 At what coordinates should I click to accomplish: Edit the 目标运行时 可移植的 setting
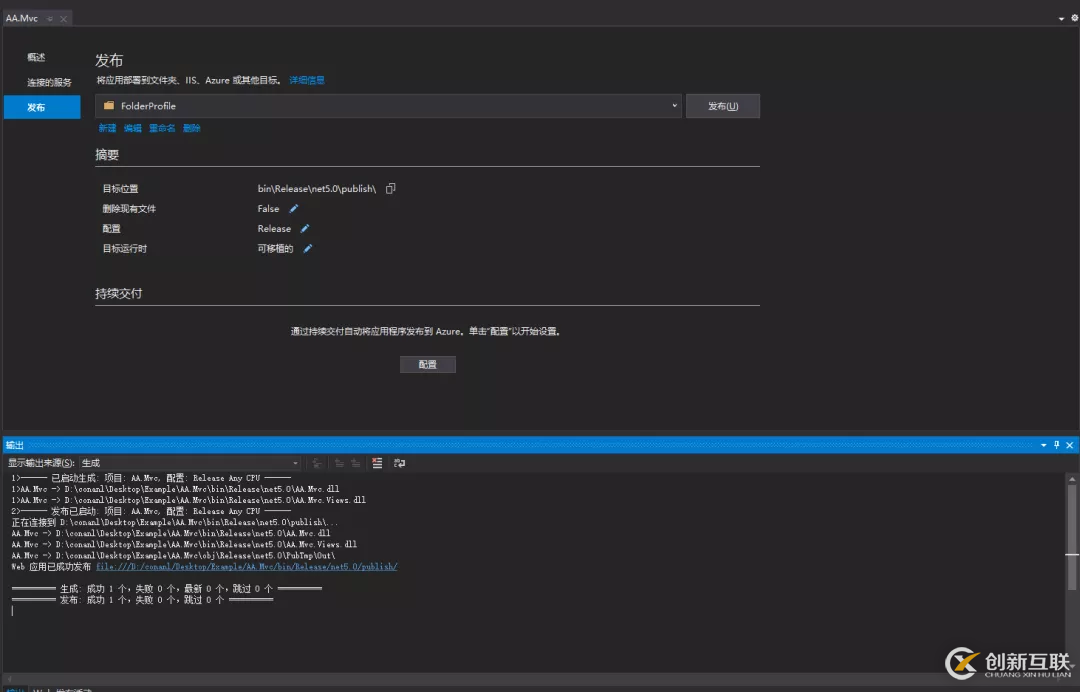click(308, 249)
